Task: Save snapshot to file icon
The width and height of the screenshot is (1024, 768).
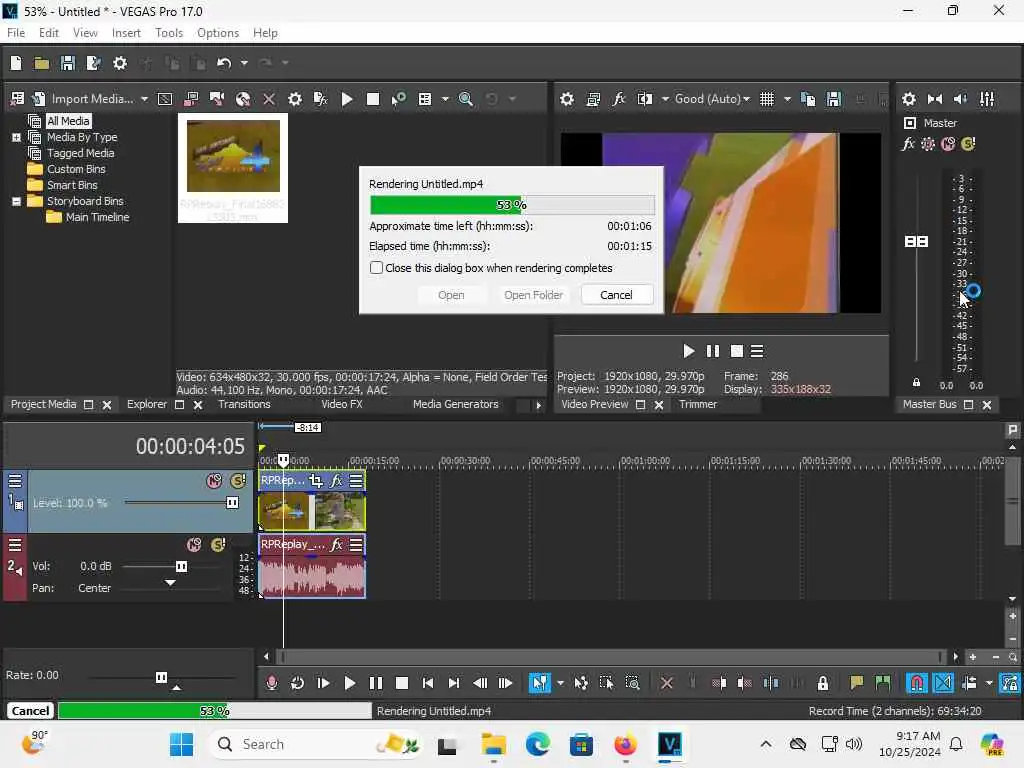Action: (x=834, y=99)
